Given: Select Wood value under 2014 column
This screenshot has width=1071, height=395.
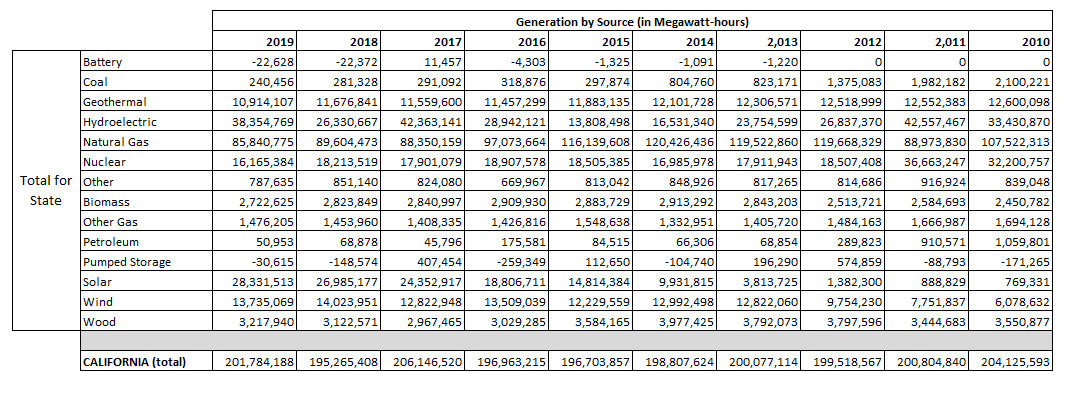Looking at the screenshot, I should (674, 321).
